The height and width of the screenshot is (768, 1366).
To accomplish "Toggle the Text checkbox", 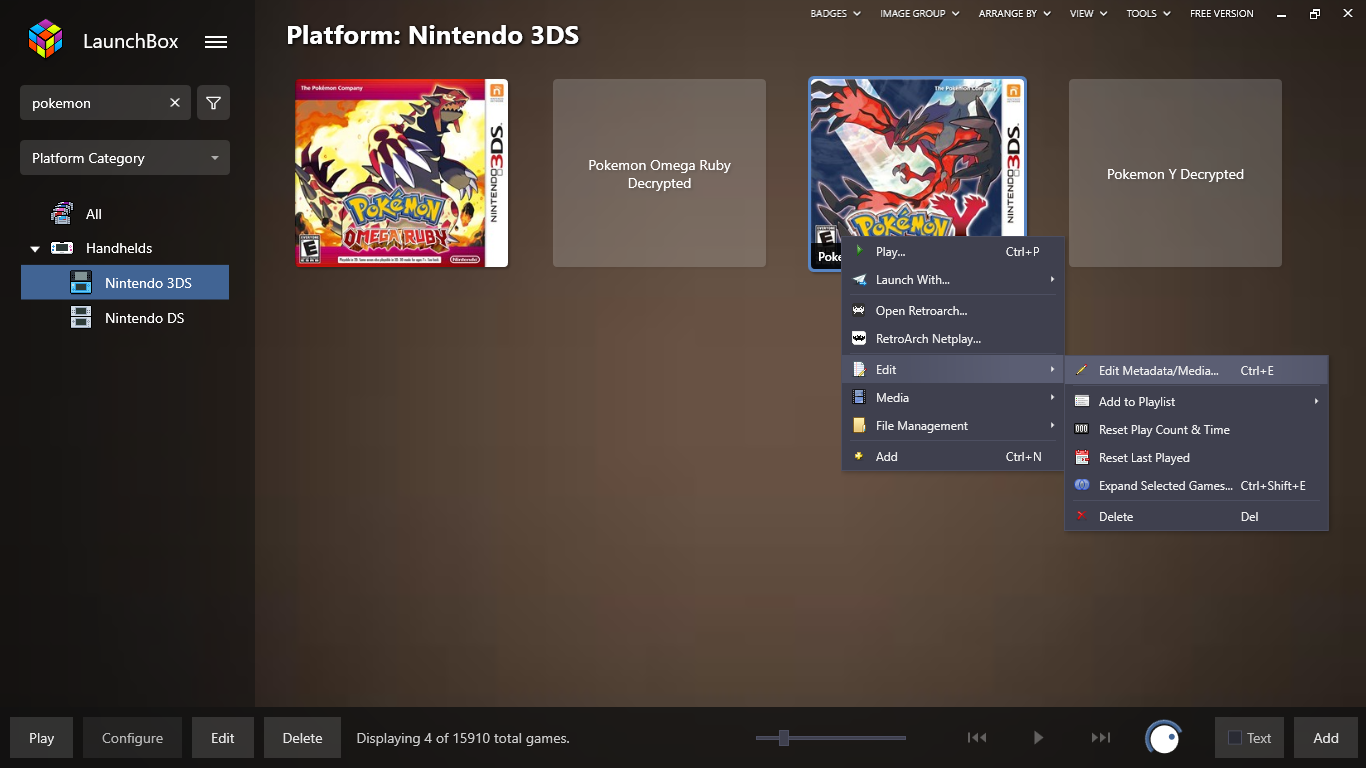I will pos(1235,738).
